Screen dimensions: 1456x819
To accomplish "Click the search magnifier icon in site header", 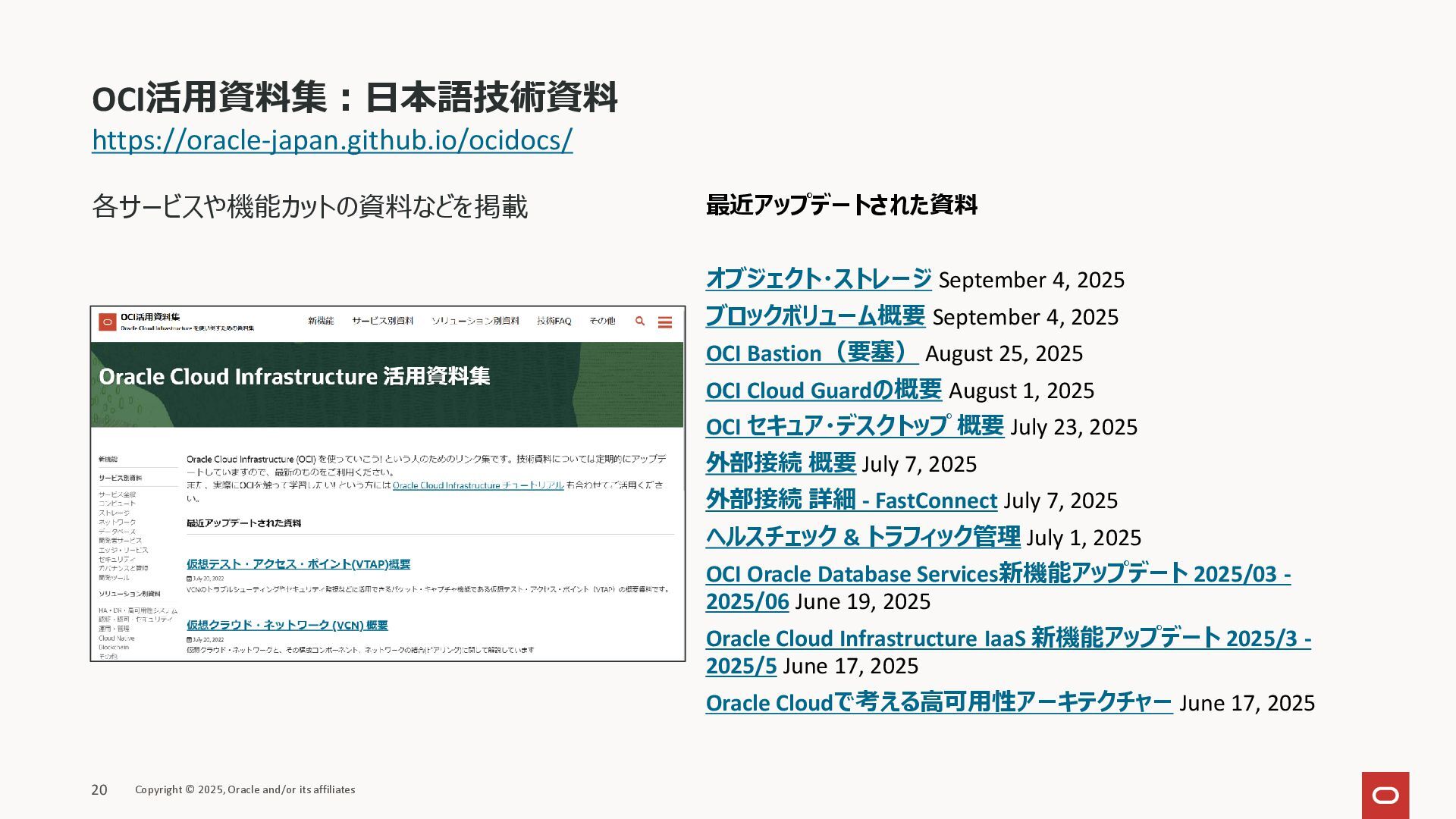I will coord(640,322).
